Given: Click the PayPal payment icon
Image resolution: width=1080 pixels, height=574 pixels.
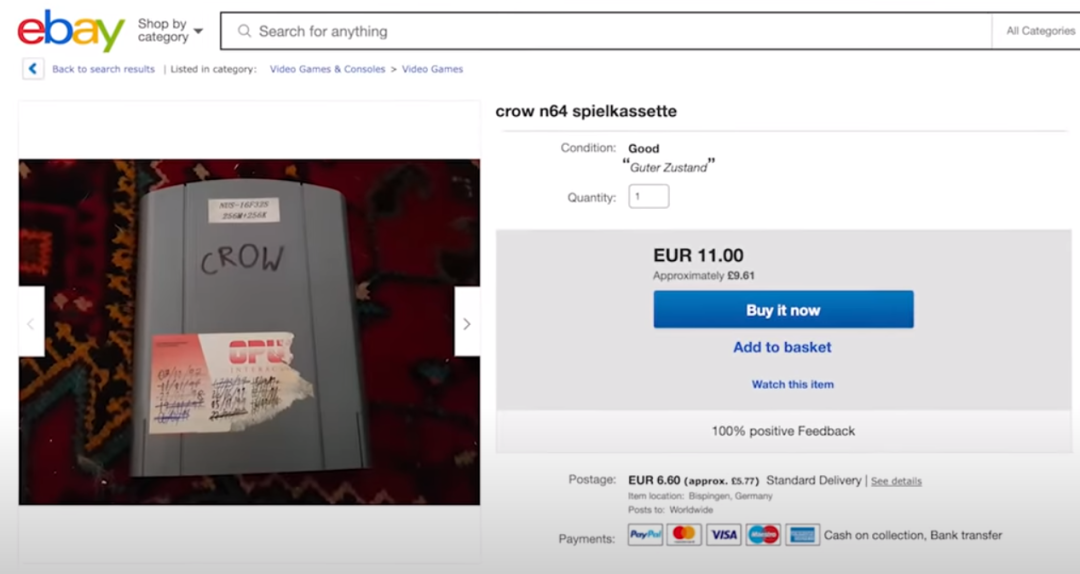Looking at the screenshot, I should (645, 535).
